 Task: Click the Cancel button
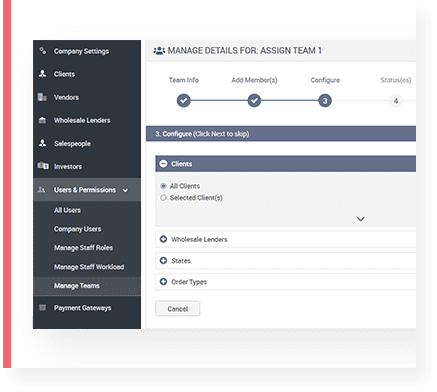178,309
